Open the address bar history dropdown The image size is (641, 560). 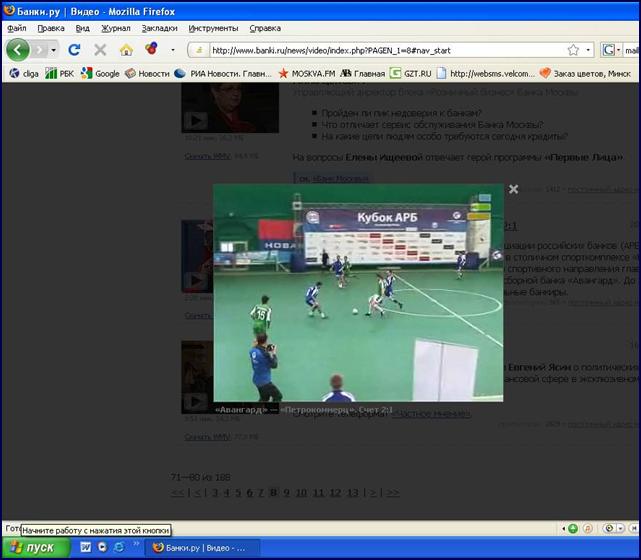coord(588,50)
